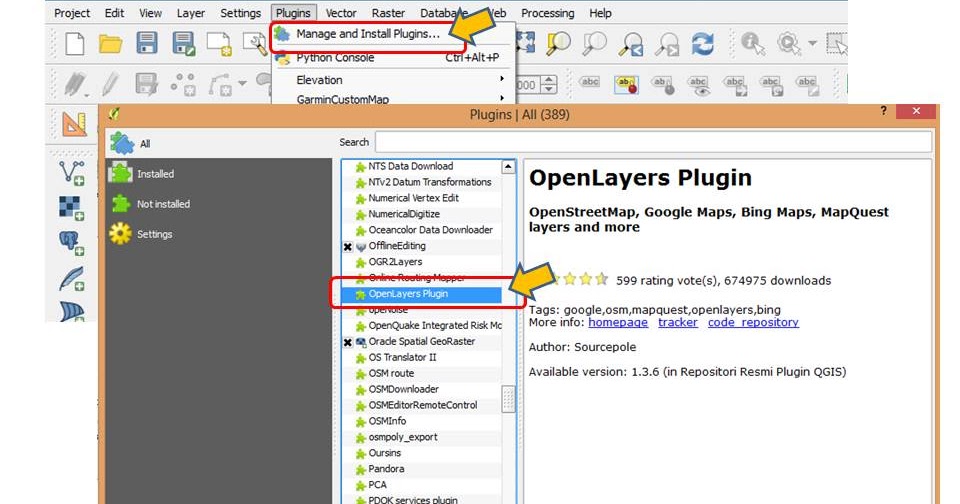Image resolution: width=960 pixels, height=504 pixels.
Task: Click the spin box stepper arrows
Action: point(549,85)
